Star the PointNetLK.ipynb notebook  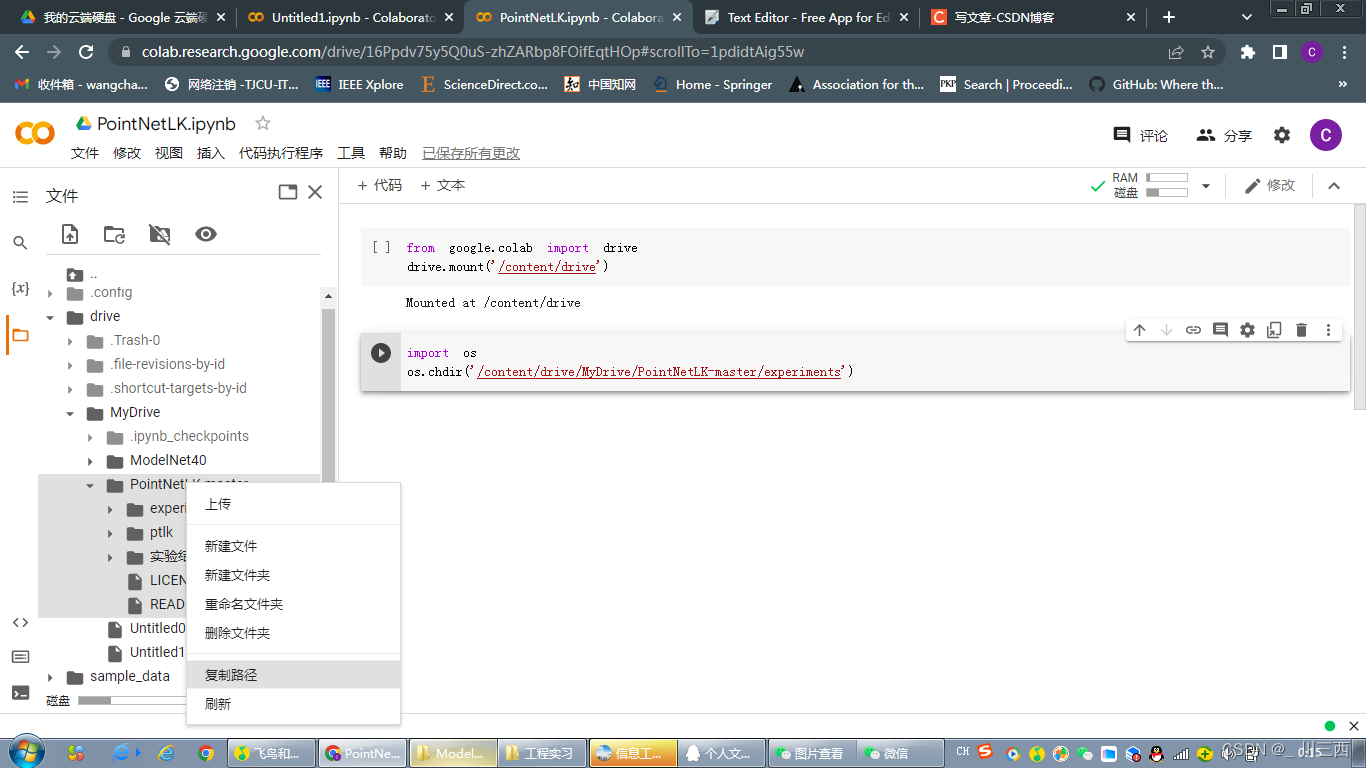pos(263,123)
